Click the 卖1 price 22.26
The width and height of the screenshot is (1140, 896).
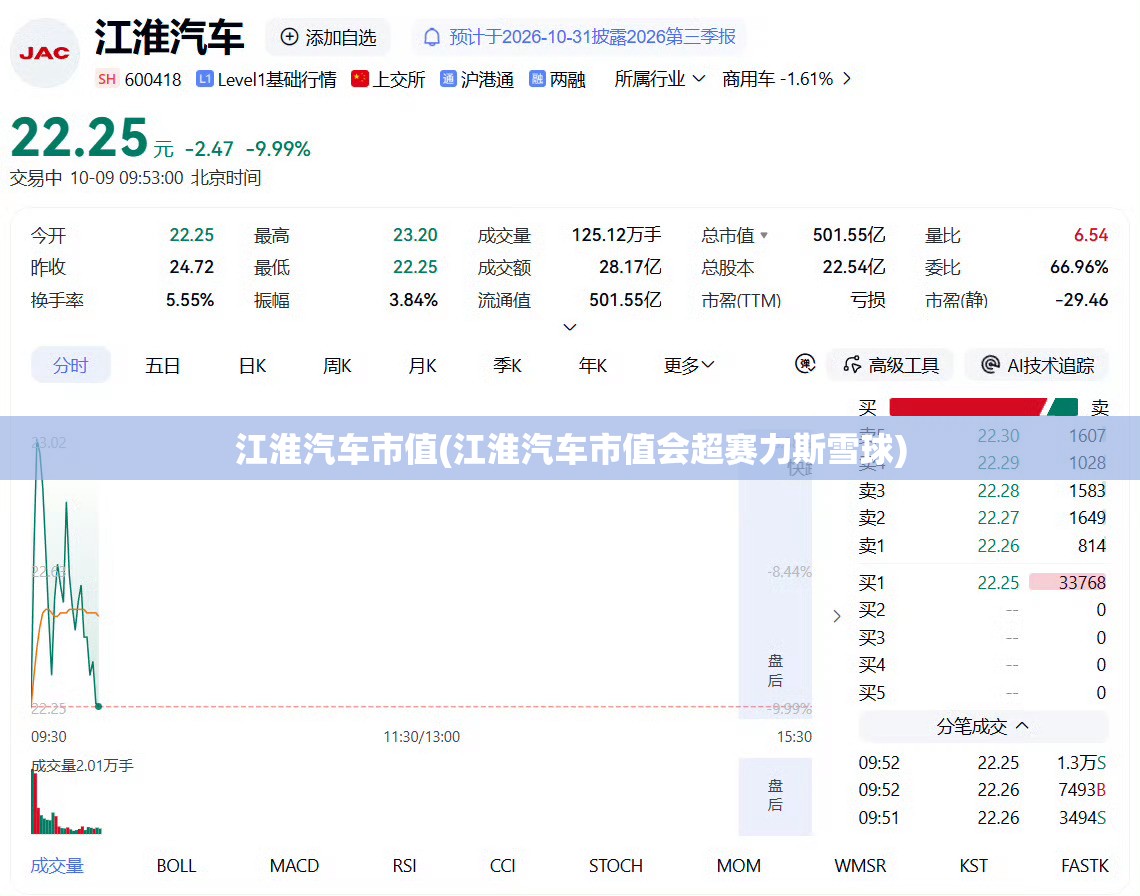pyautogui.click(x=998, y=545)
